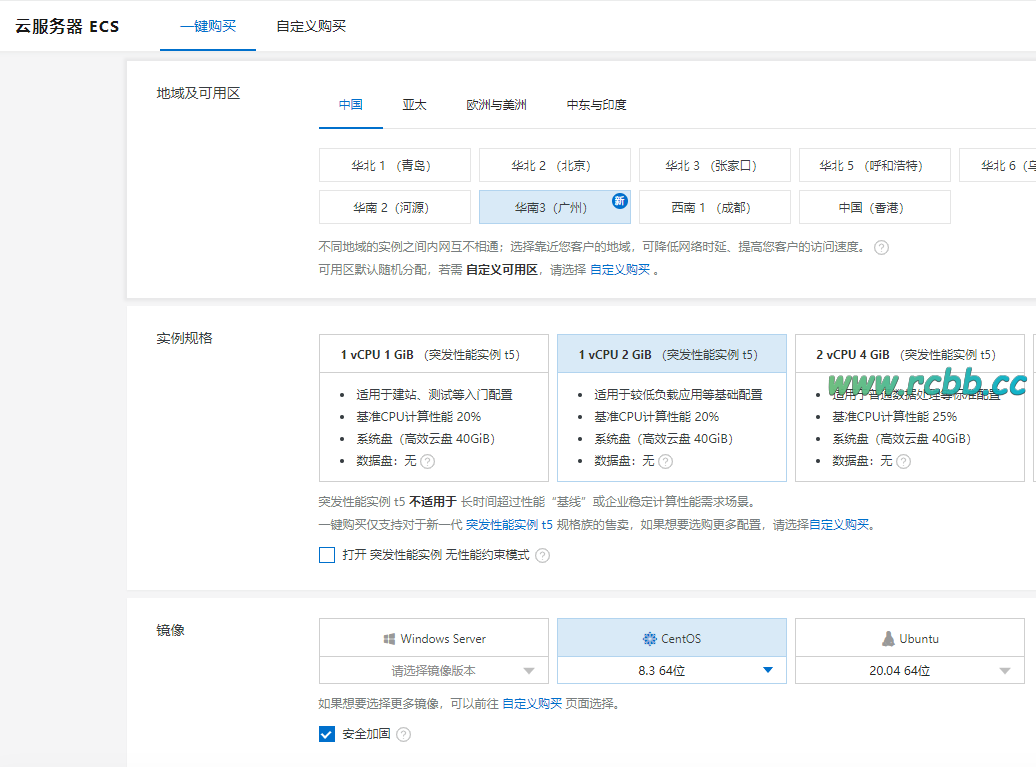Select the 中国 region tab
This screenshot has height=767, width=1036.
tap(350, 104)
